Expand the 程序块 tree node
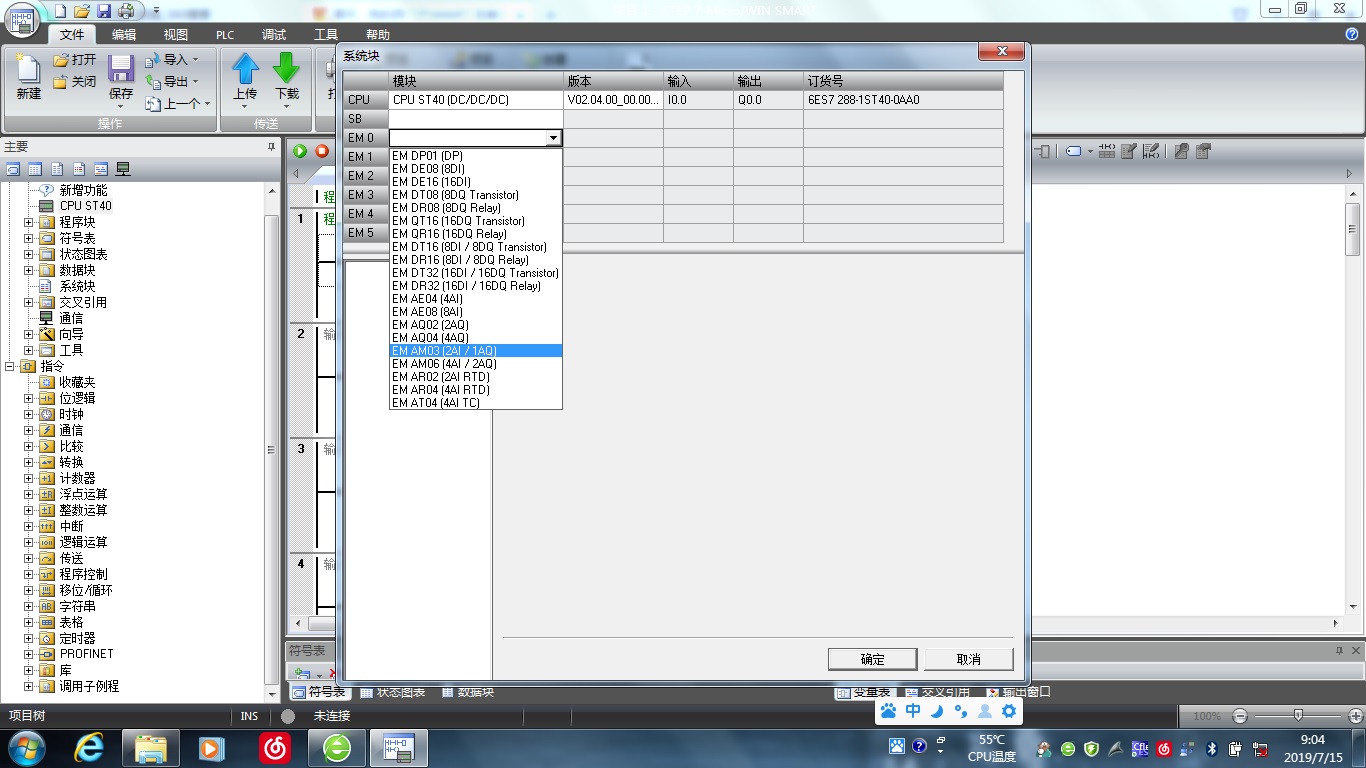This screenshot has width=1366, height=768. (x=29, y=222)
